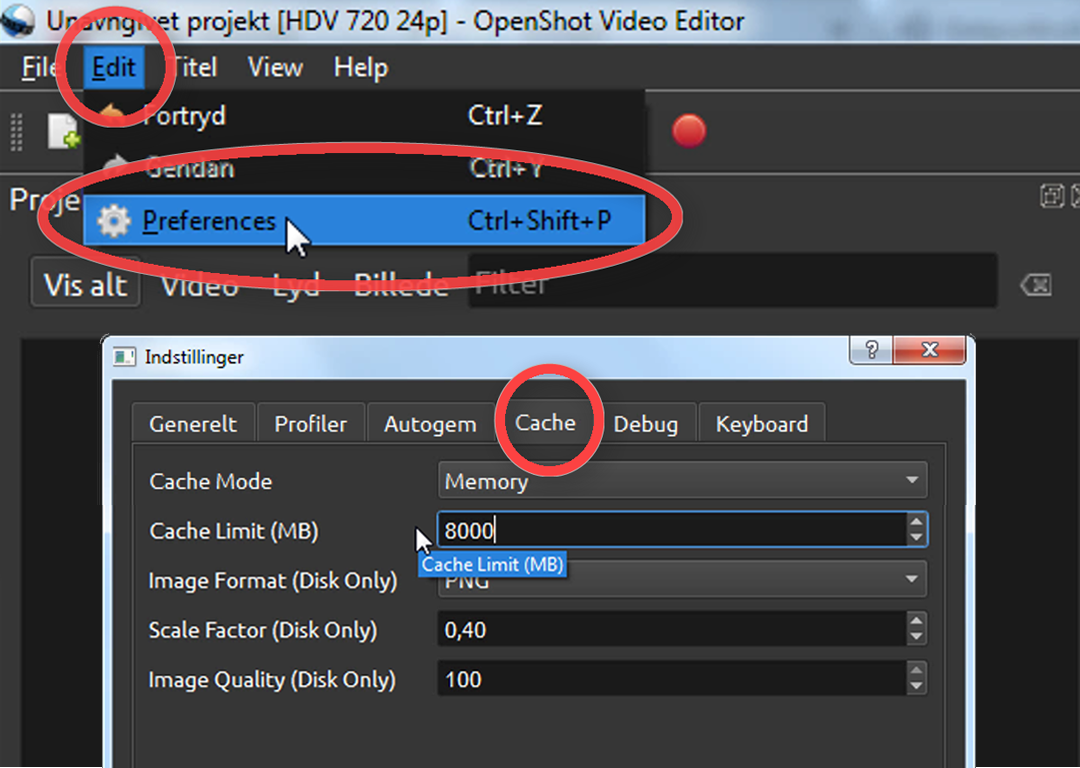Screen dimensions: 1080x768
Task: Click the red record export button
Action: point(689,131)
